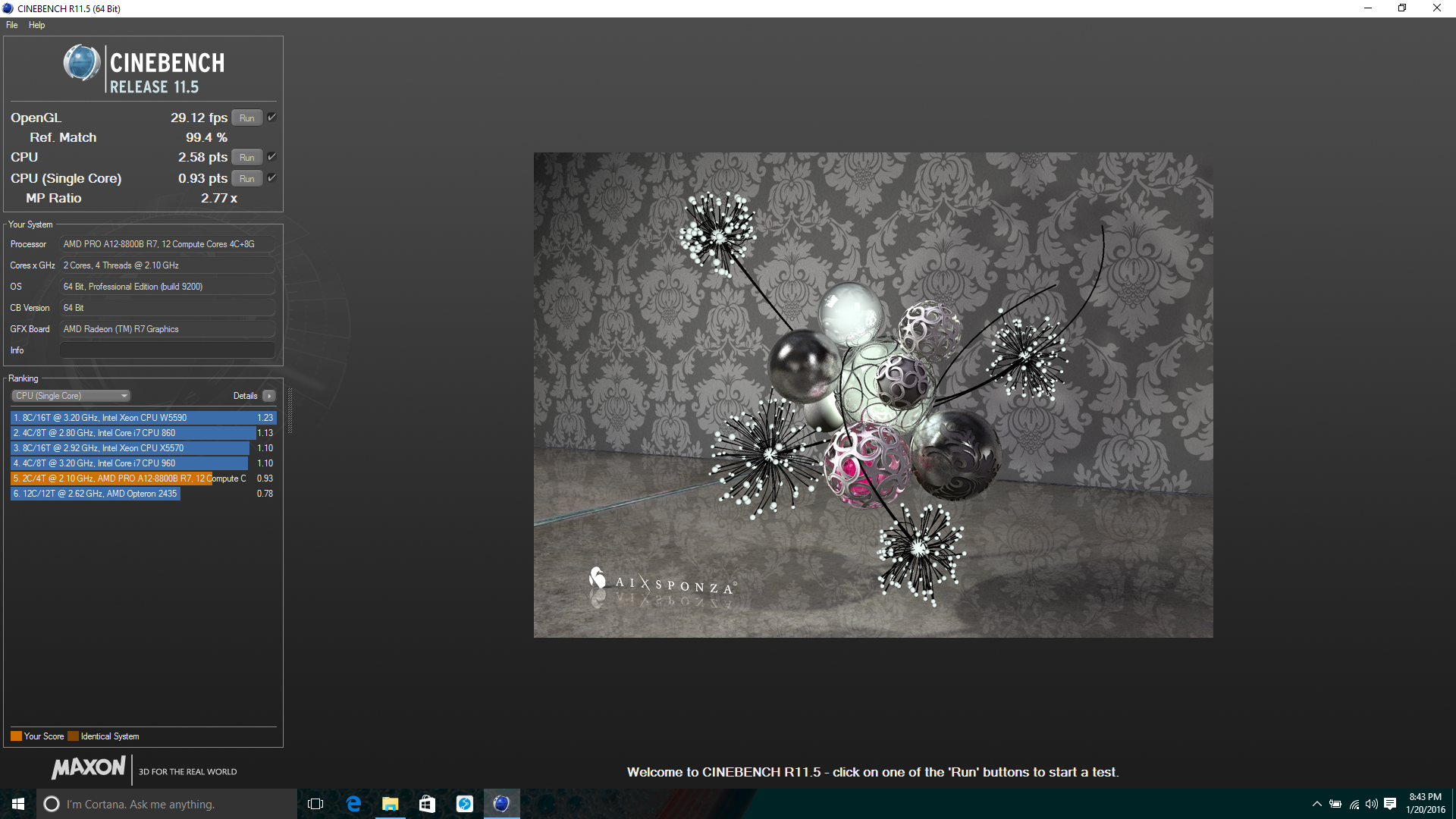Open the File menu
1456x819 pixels.
click(x=12, y=25)
